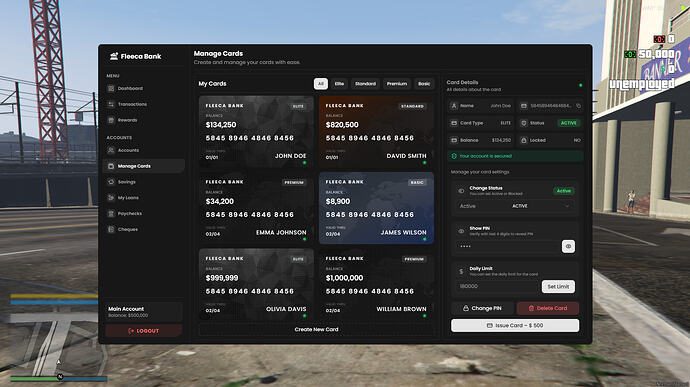Click Create New Card button

316,329
